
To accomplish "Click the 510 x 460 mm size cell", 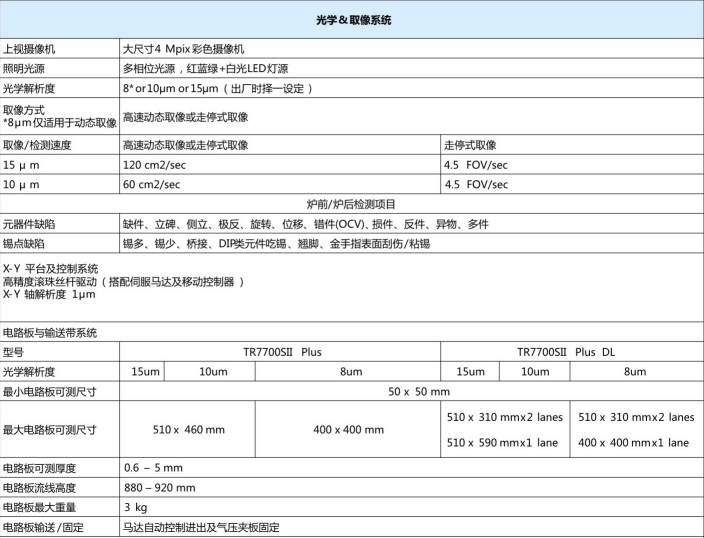I will pos(186,430).
